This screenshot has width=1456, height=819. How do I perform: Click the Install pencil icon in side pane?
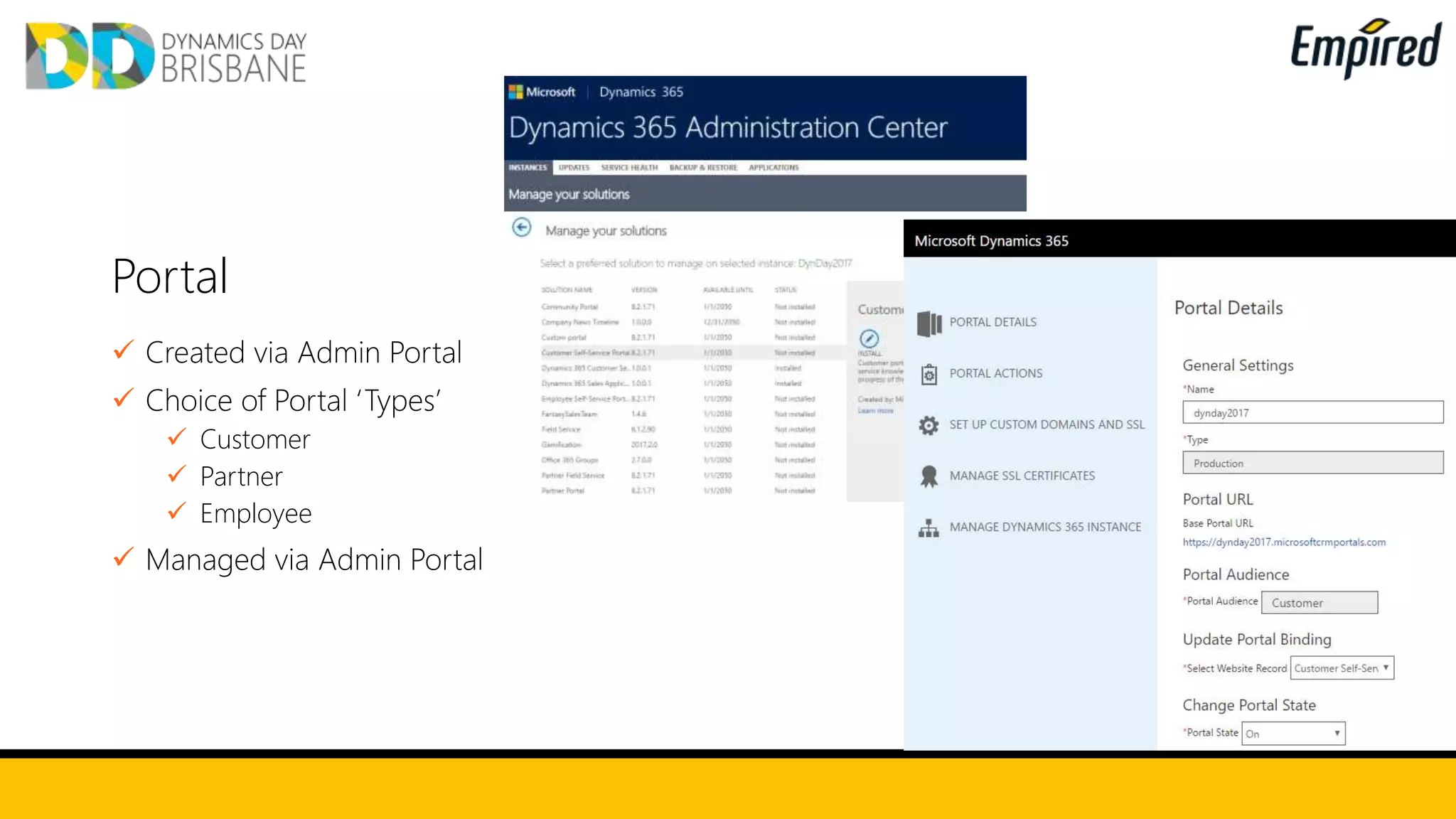point(869,338)
